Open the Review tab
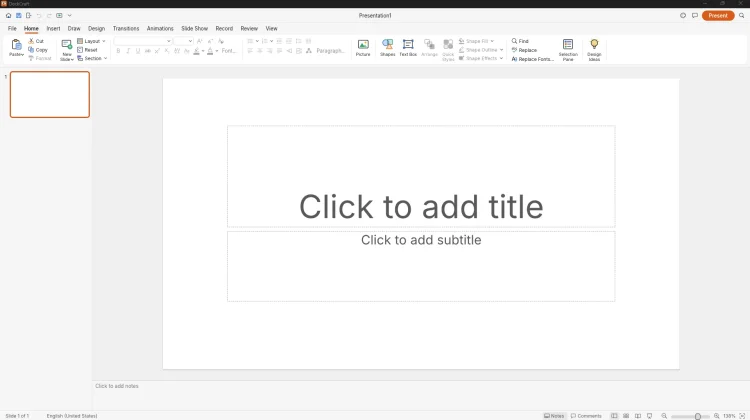750x420 pixels. click(x=249, y=29)
